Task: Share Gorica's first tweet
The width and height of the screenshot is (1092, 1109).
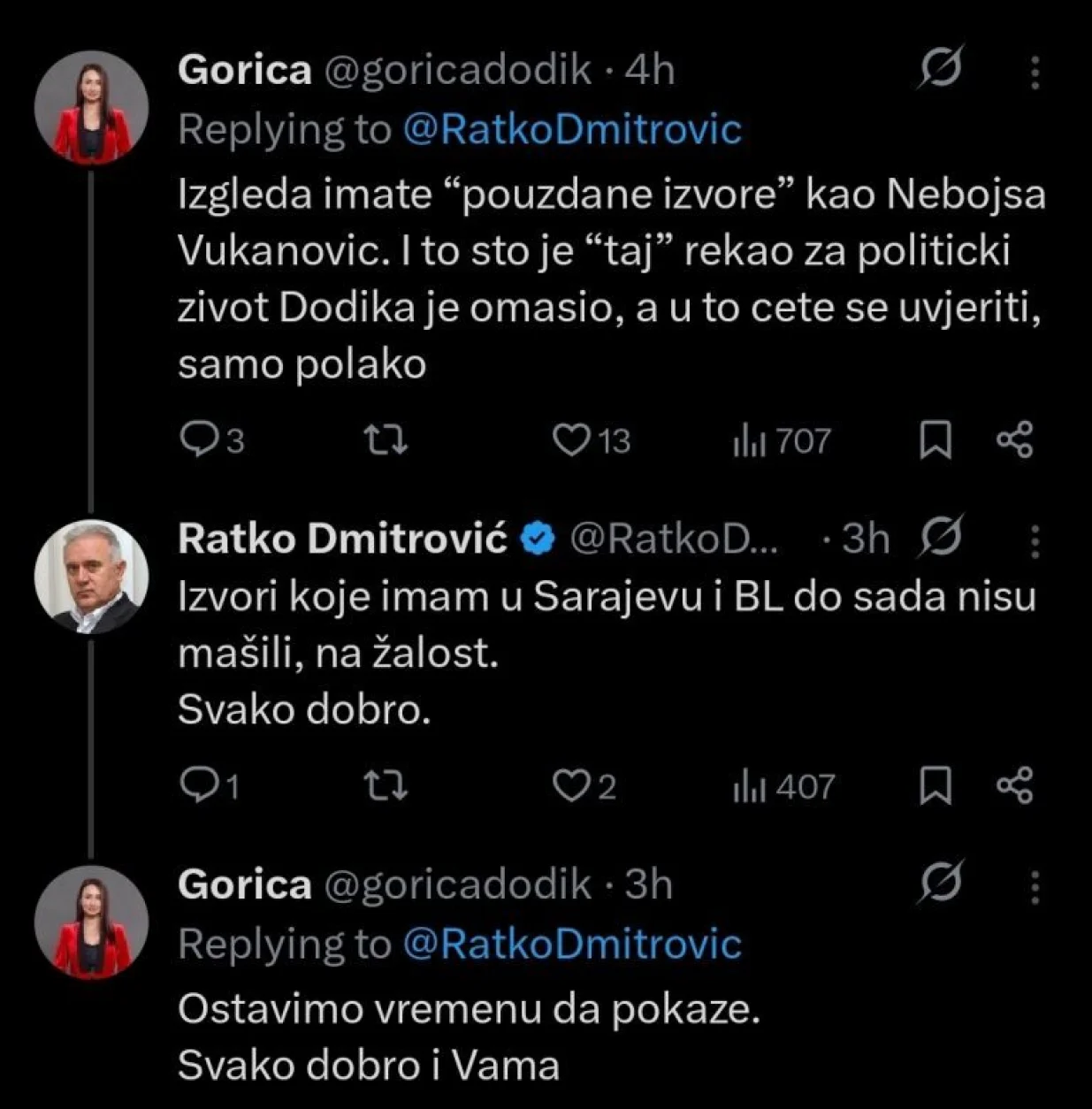Action: point(1016,439)
